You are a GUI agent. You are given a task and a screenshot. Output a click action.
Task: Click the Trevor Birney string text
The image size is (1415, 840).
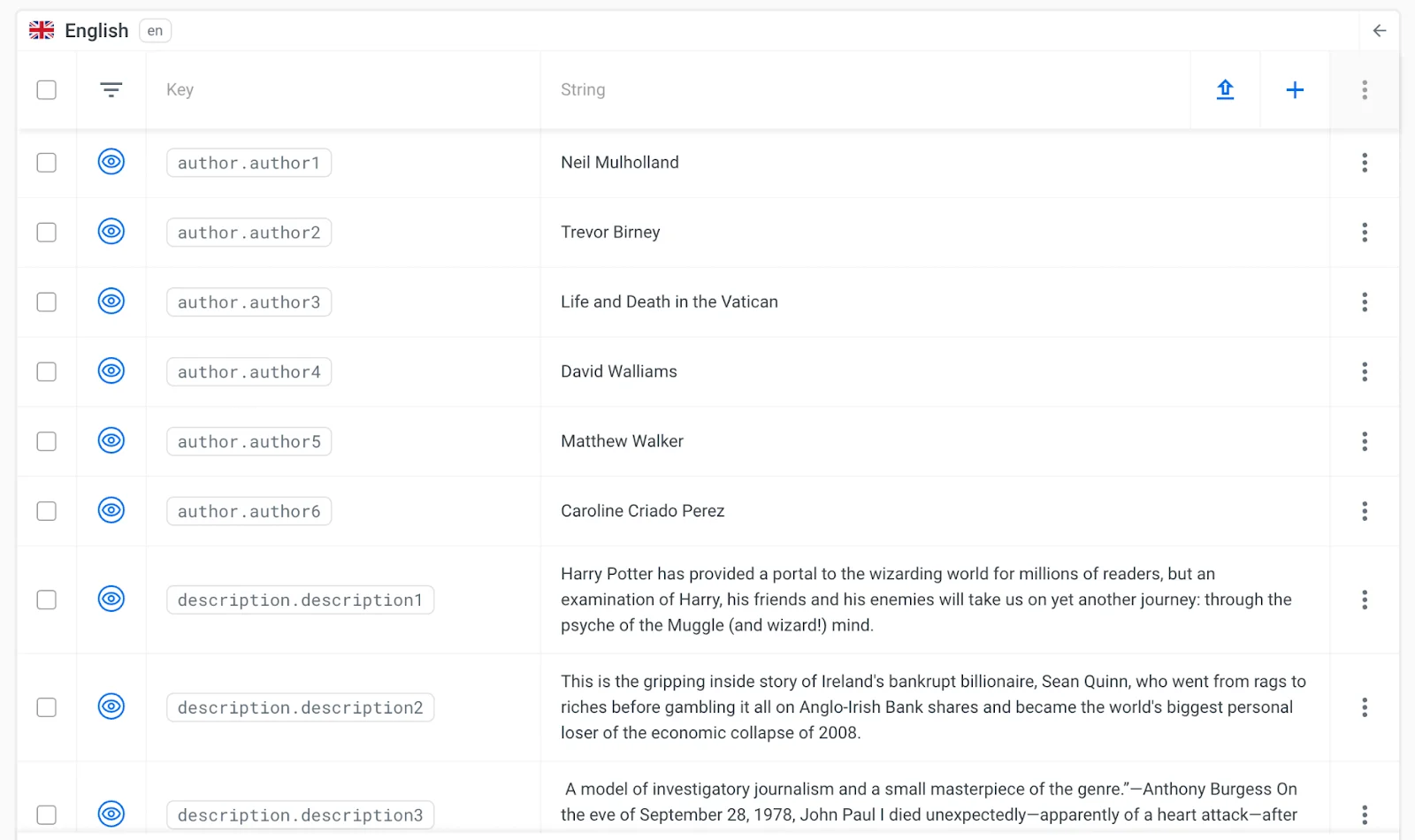point(610,232)
